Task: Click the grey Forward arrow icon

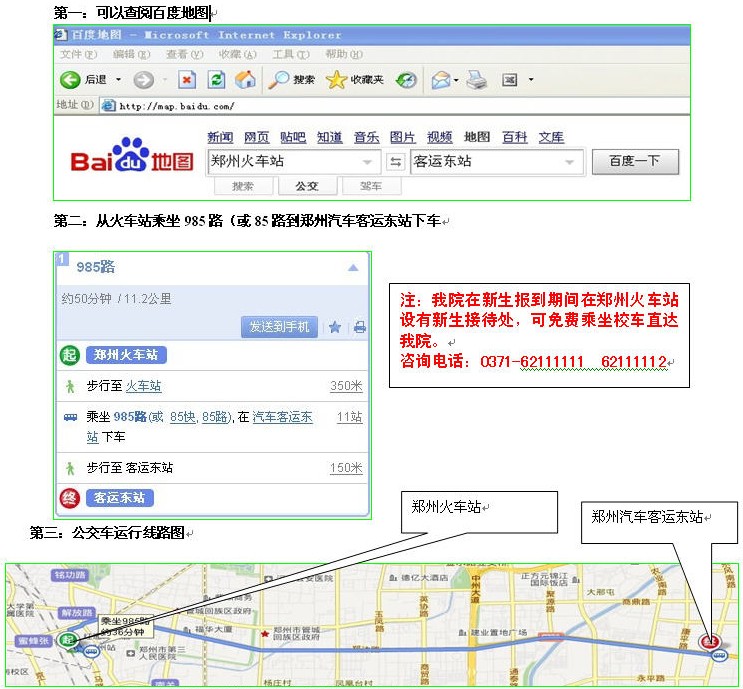Action: (144, 80)
